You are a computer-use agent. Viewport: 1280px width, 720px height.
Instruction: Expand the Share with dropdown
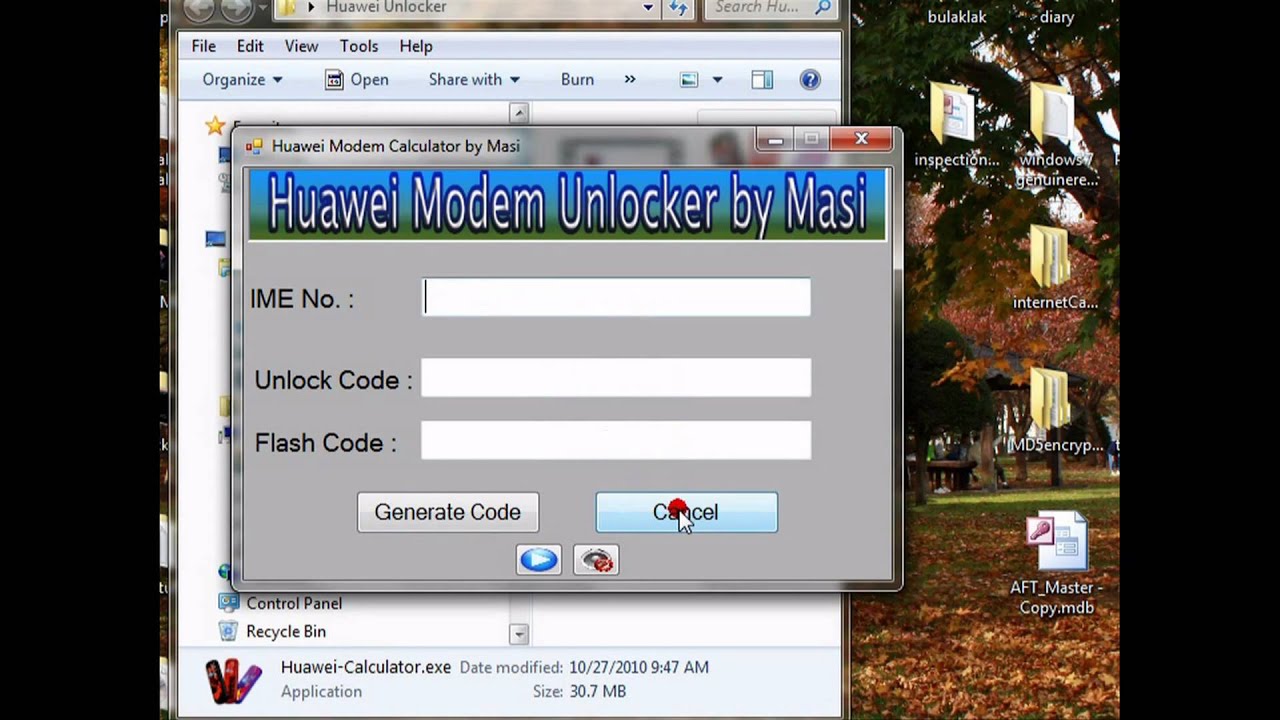(x=474, y=80)
